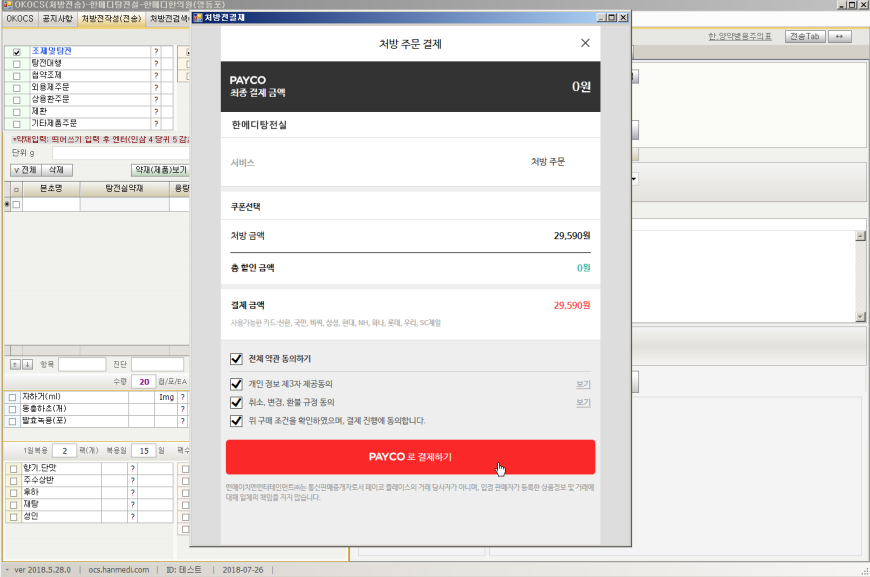This screenshot has height=577, width=870.
Task: Click the ? help icon for 상용환주문
Action: [x=156, y=99]
